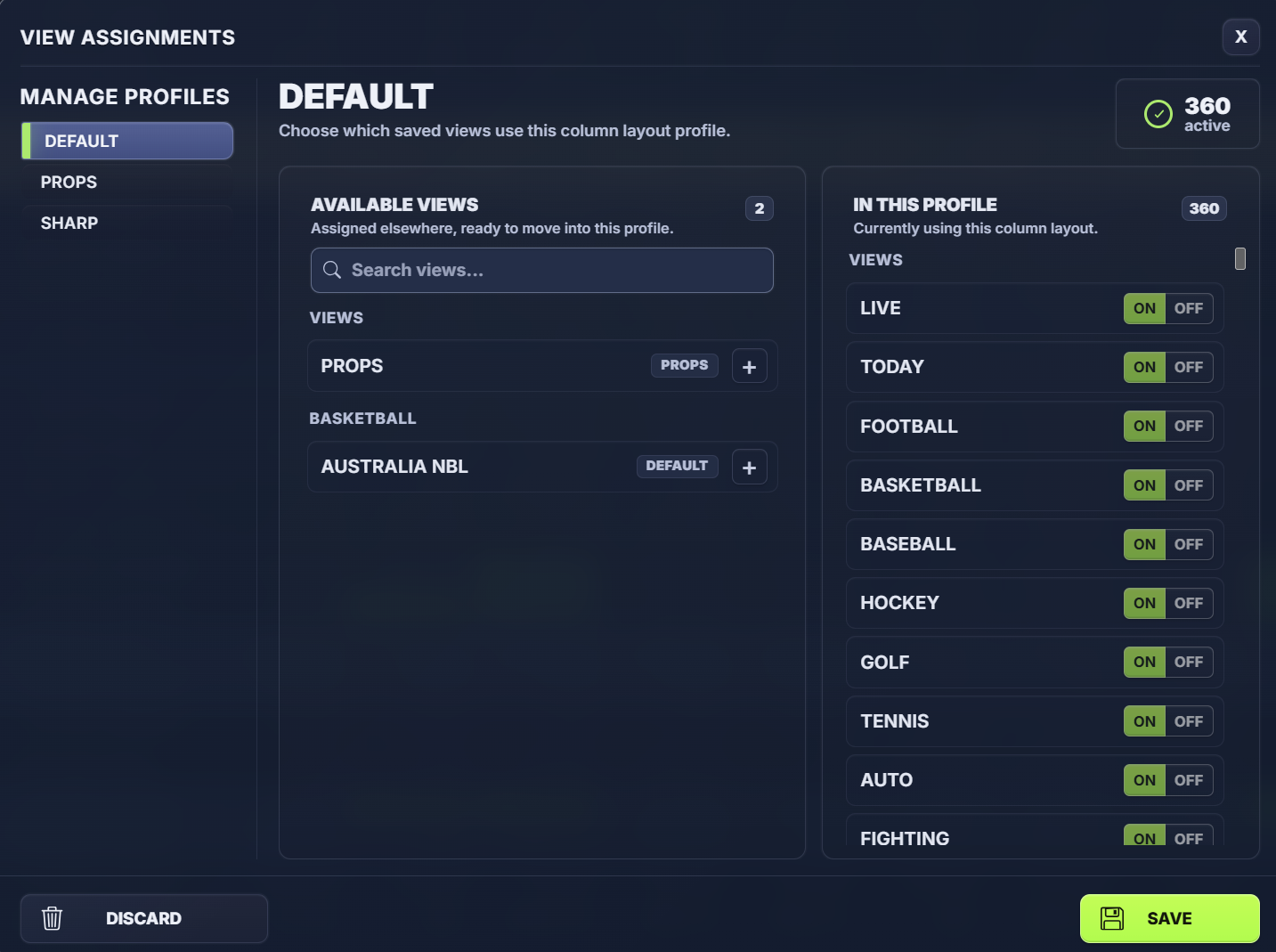Click the AUSTRALIA NBL view name
Viewport: 1276px width, 952px height.
point(394,467)
